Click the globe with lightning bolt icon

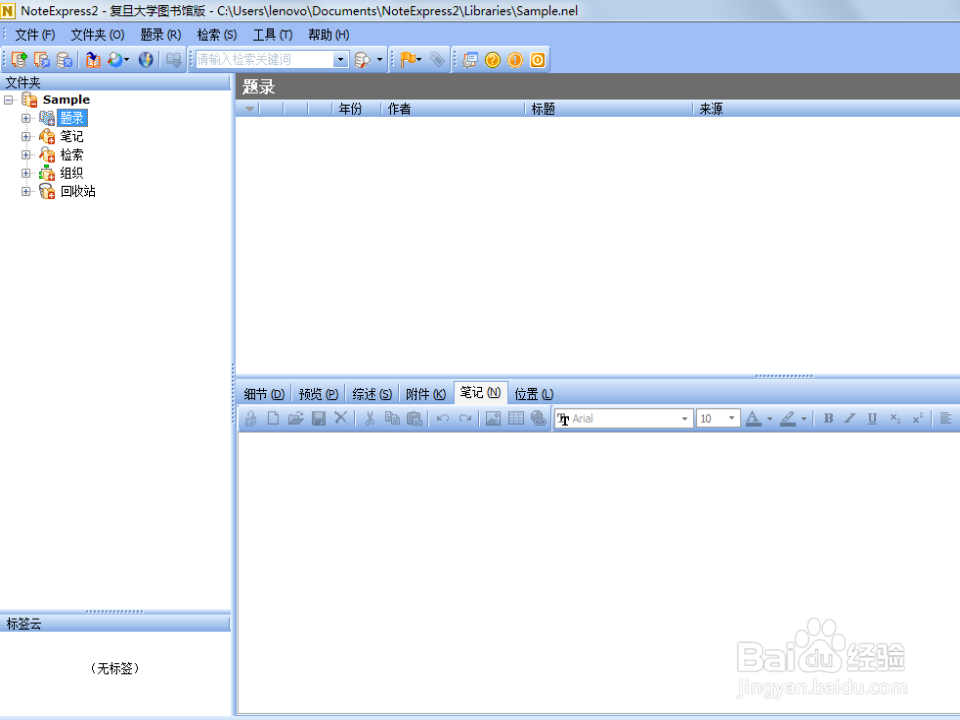point(146,59)
